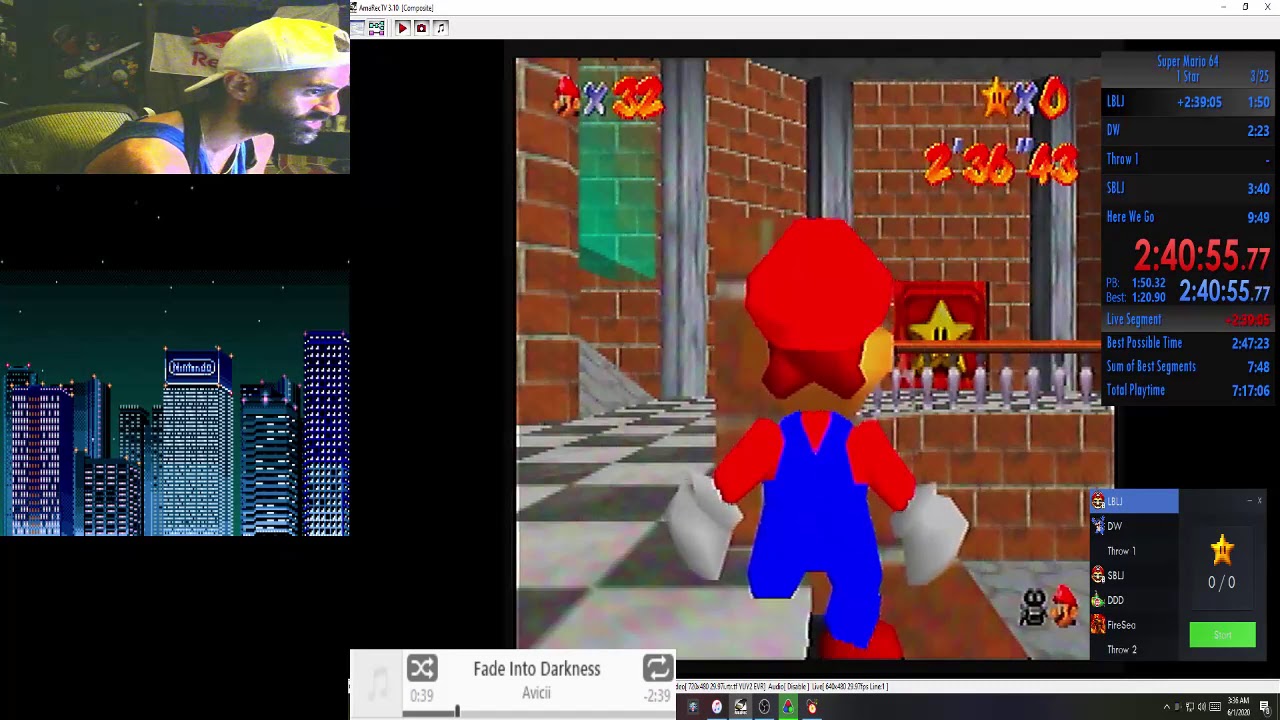Click the Fade Into Darkness song title

coord(537,669)
